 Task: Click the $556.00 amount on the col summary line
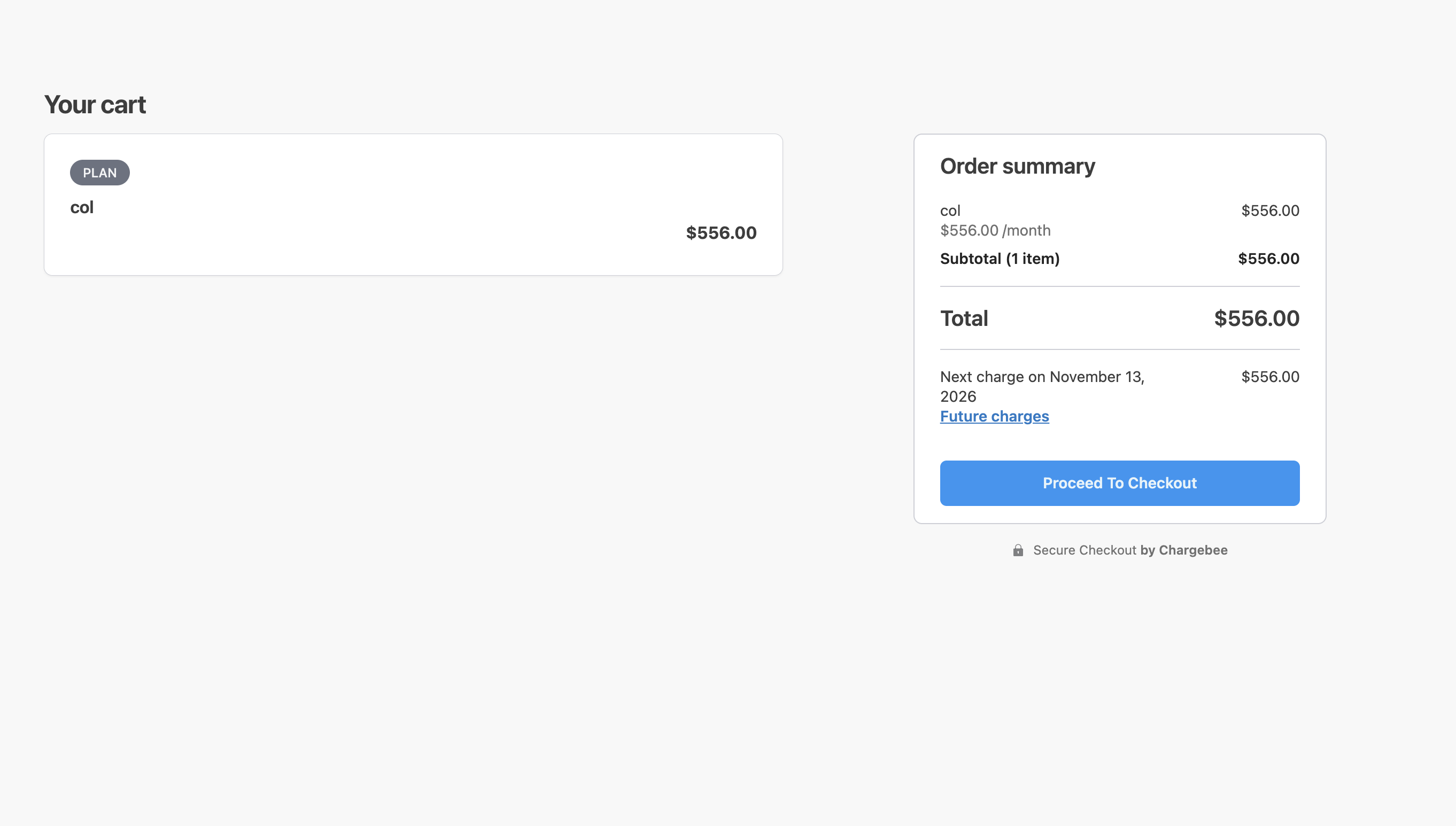[x=1270, y=211]
